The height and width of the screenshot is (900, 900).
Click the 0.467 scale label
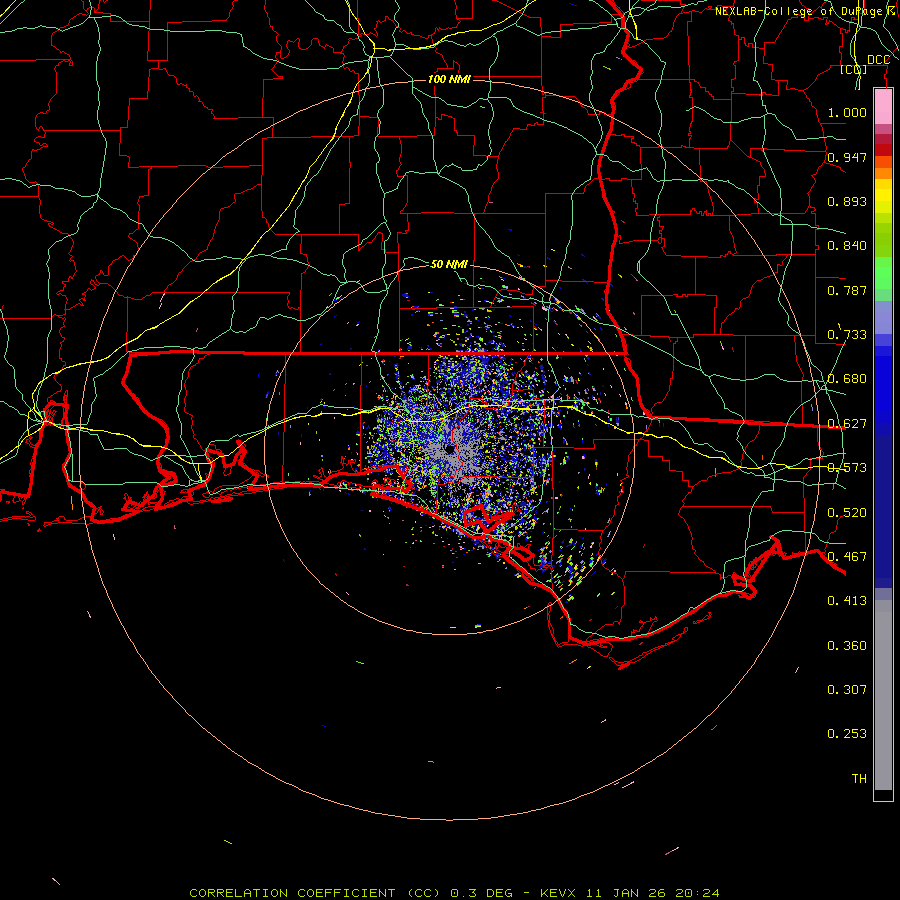tap(847, 557)
